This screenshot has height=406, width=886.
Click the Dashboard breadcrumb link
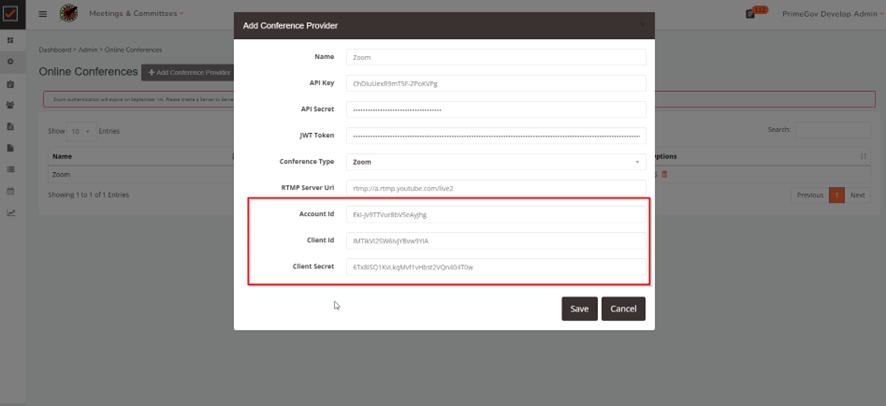pos(55,50)
